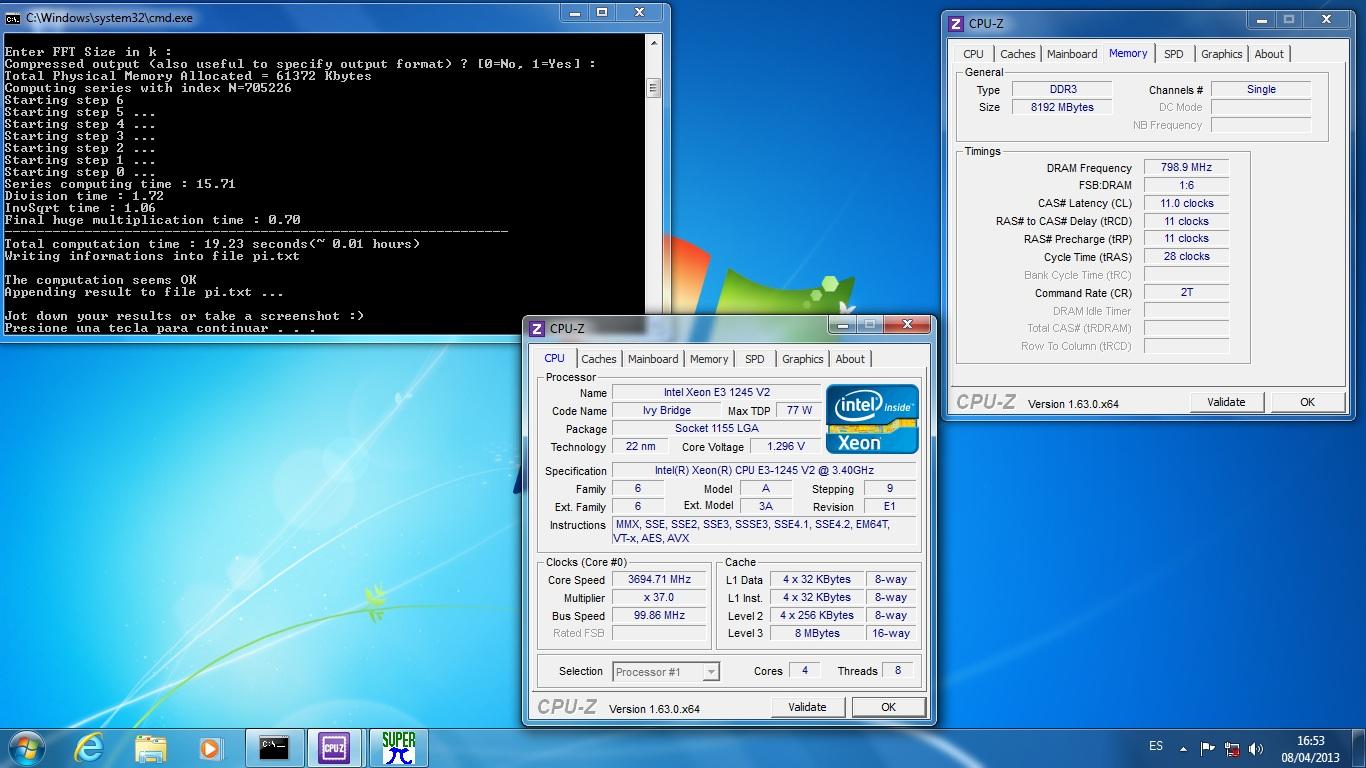1366x768 pixels.
Task: Click the Core Voltage value 1.296 V
Action: [785, 447]
